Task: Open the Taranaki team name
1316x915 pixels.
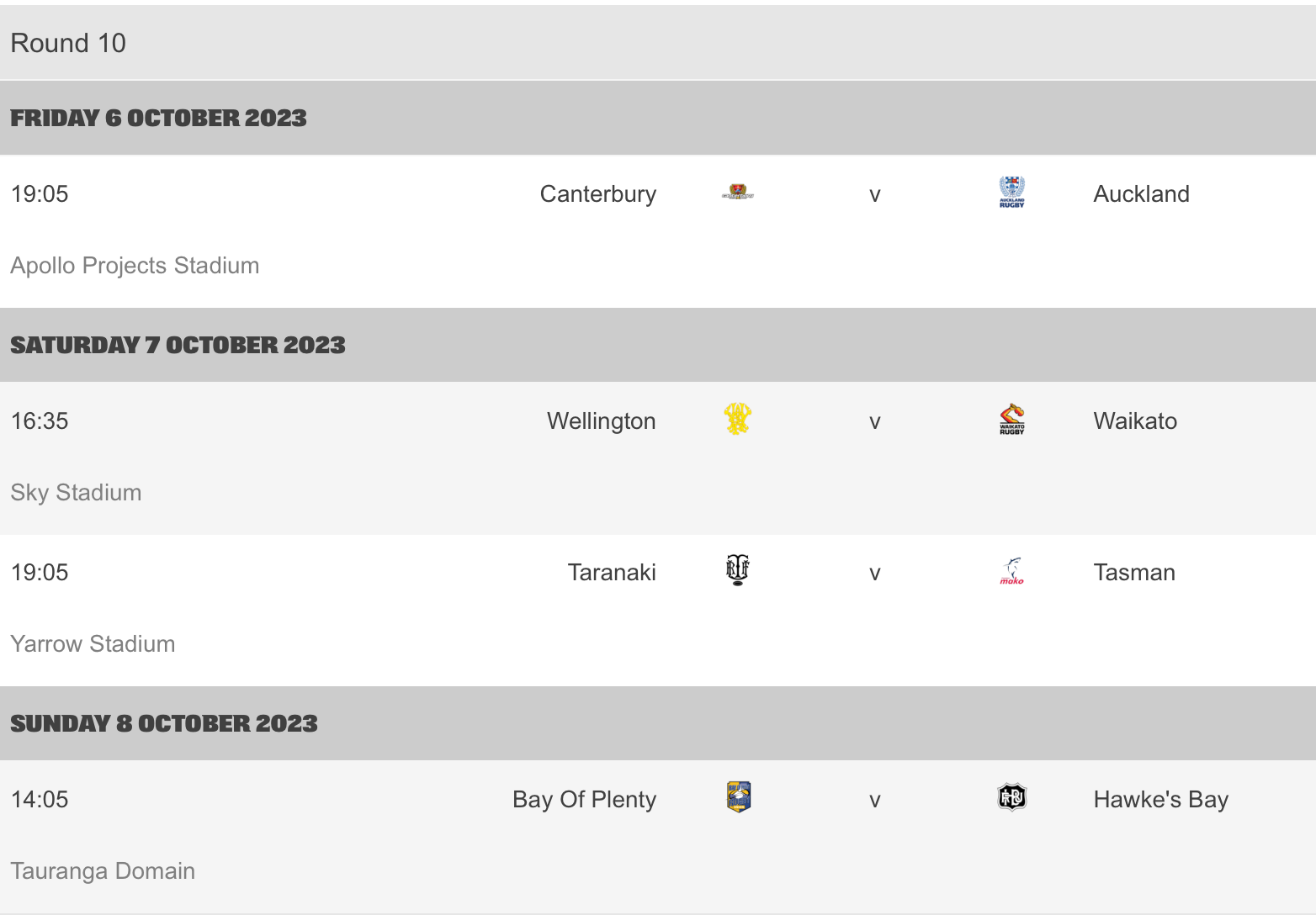Action: 612,573
